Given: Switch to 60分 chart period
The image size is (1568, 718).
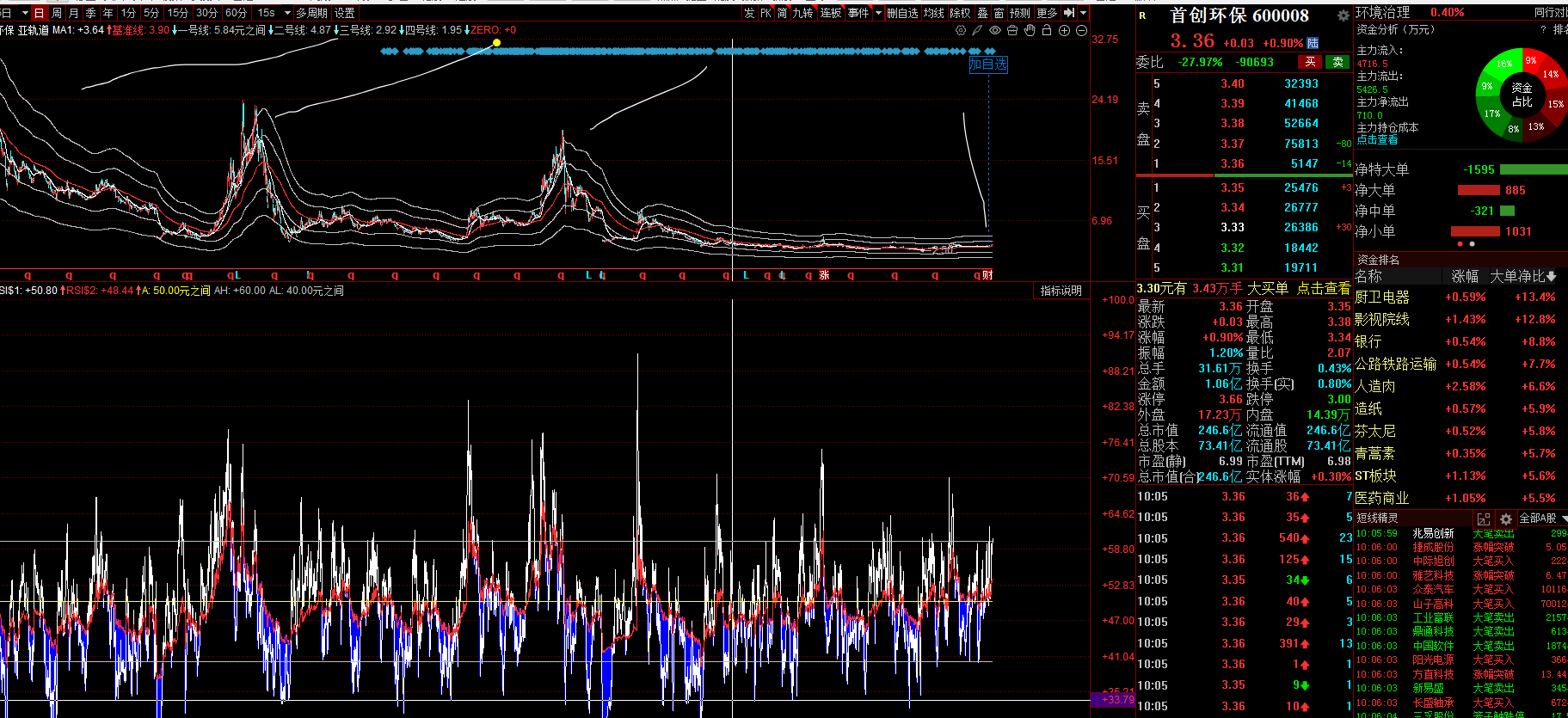Looking at the screenshot, I should [x=236, y=13].
